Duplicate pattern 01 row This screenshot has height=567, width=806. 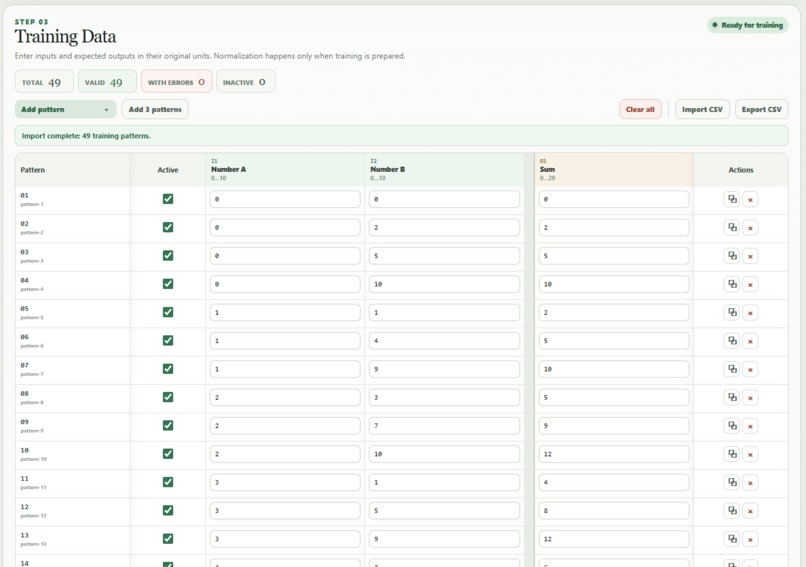tap(731, 199)
